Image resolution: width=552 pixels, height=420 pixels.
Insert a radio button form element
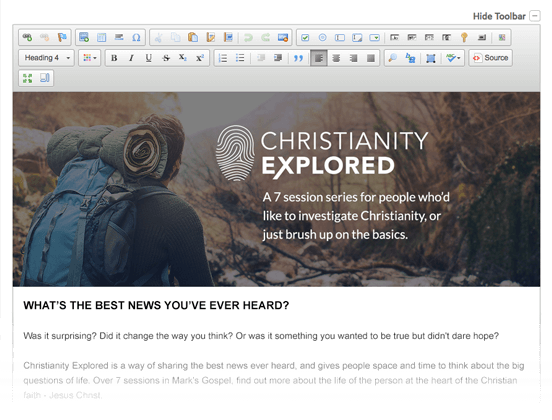(322, 37)
